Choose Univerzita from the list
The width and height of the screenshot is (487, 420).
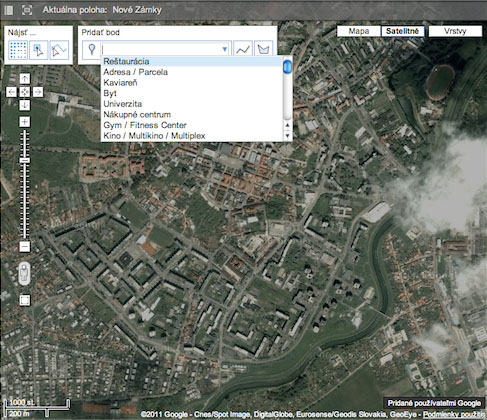point(192,104)
